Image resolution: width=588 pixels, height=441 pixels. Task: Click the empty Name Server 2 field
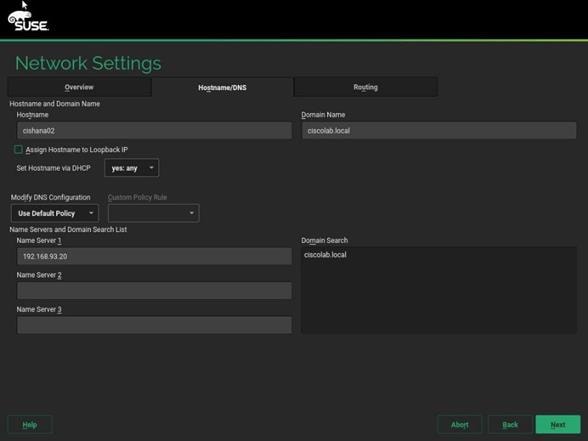(154, 291)
